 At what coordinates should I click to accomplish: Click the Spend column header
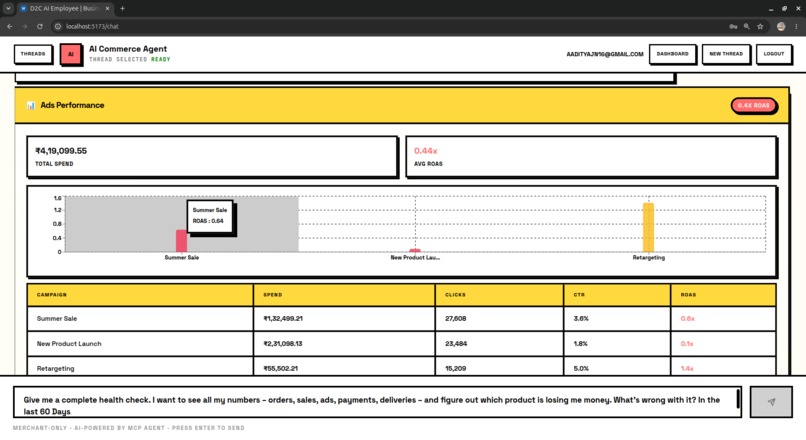344,295
